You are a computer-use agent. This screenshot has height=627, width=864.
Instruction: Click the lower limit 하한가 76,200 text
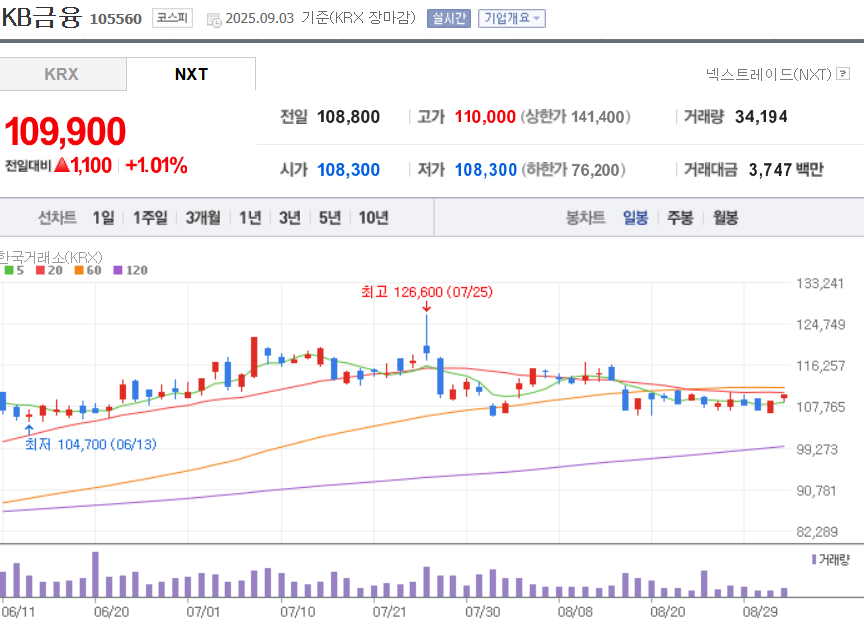coord(573,170)
